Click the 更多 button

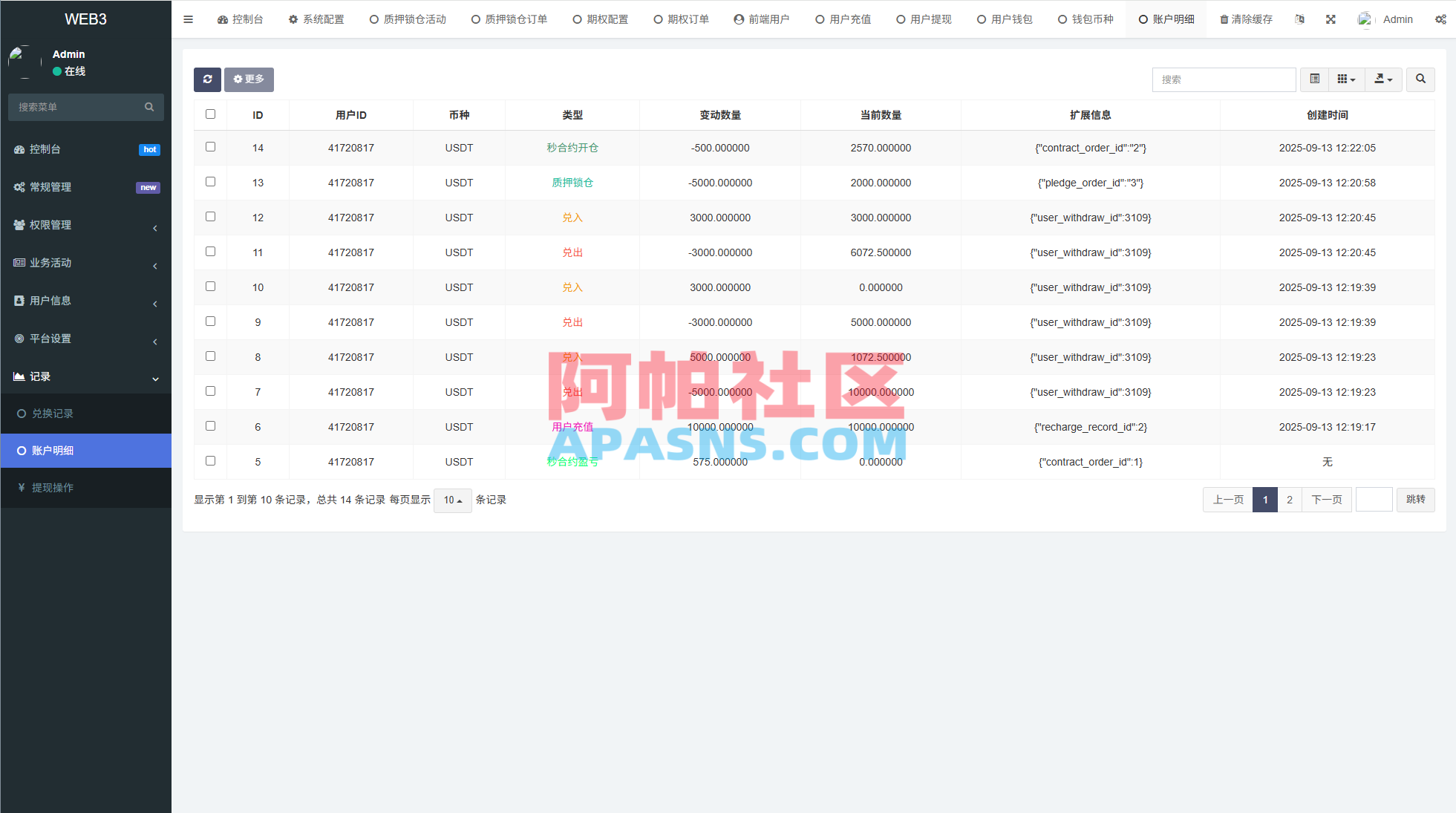click(249, 79)
